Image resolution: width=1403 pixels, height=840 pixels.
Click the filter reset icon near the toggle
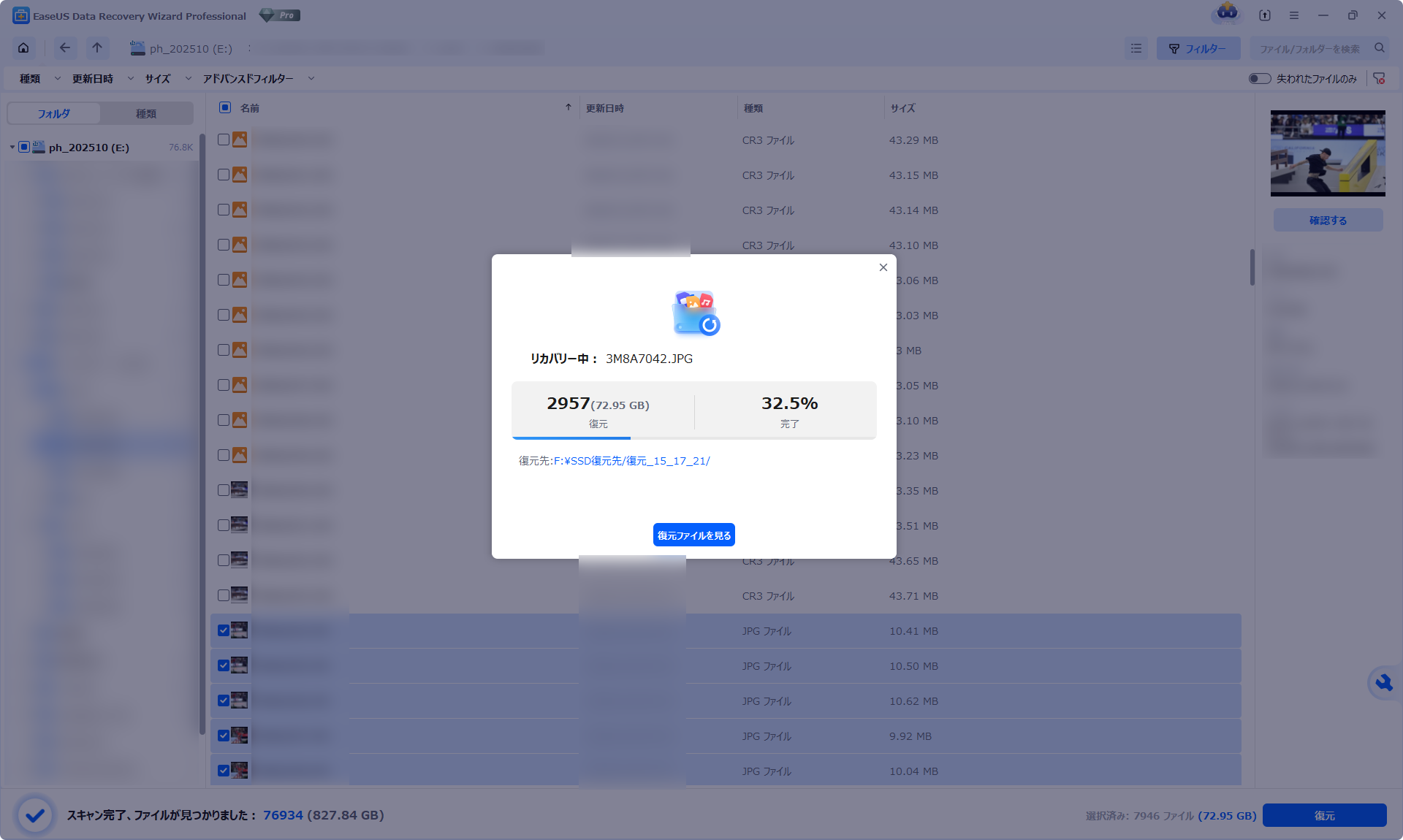[1380, 78]
